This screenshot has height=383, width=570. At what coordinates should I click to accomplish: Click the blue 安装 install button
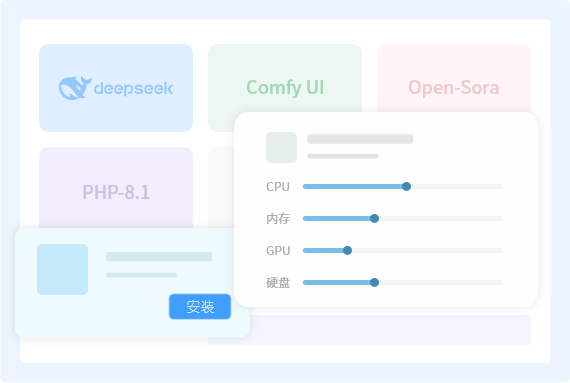[x=200, y=307]
